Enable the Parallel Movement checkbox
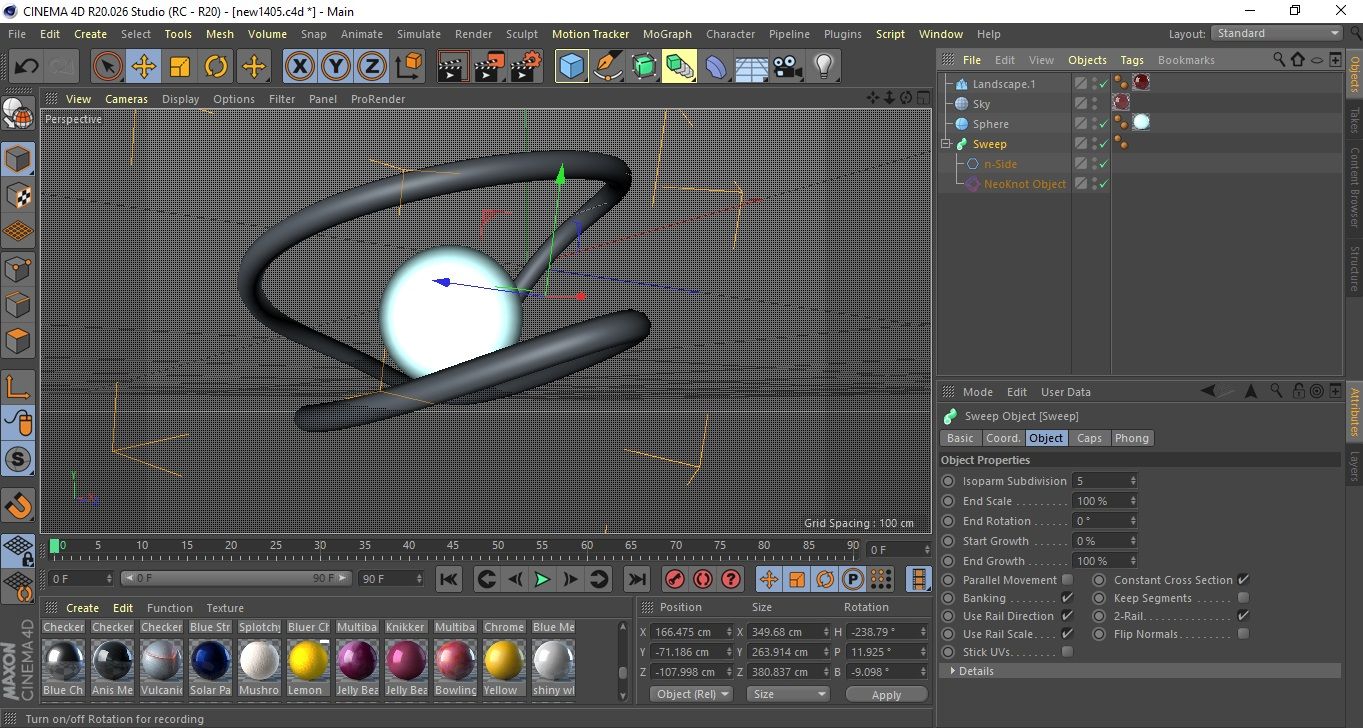Viewport: 1363px width, 728px height. pyautogui.click(x=1067, y=580)
